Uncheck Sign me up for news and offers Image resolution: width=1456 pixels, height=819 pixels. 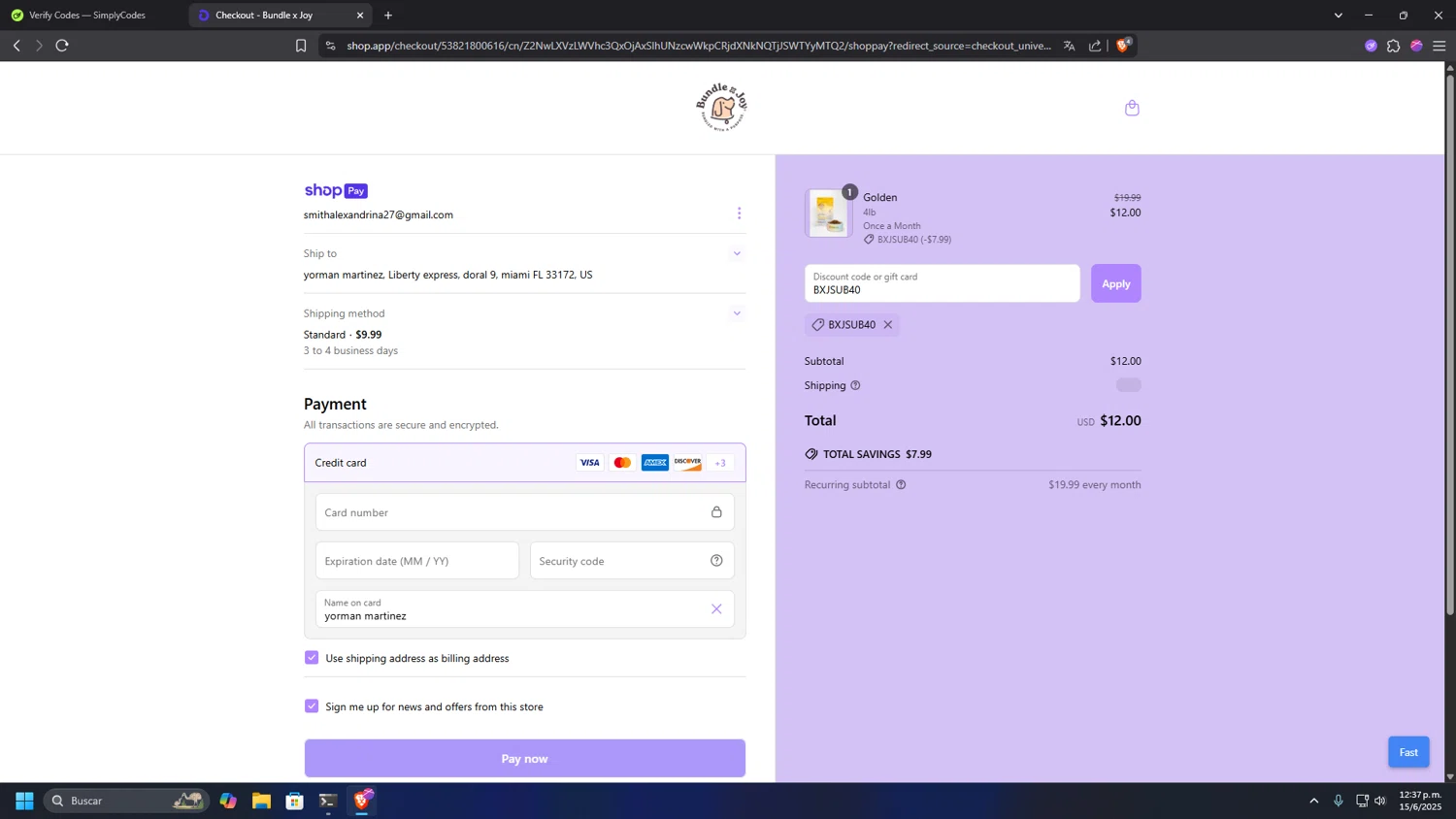point(312,706)
